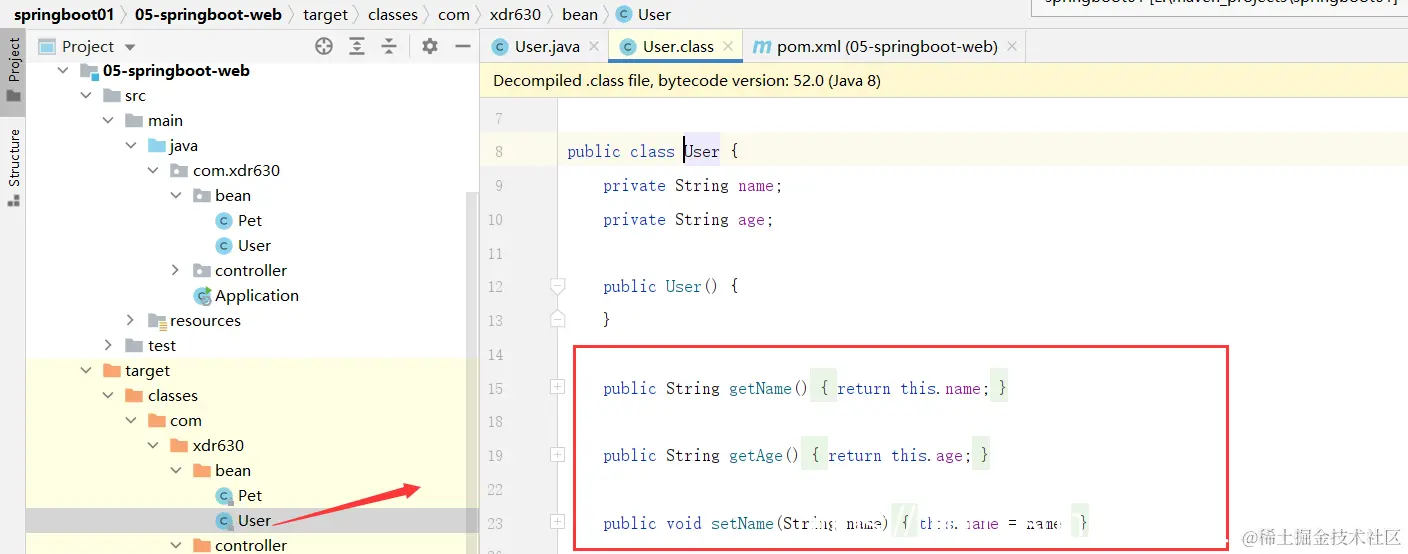Click the field age on line 10
The width and height of the screenshot is (1408, 554).
[x=751, y=219]
